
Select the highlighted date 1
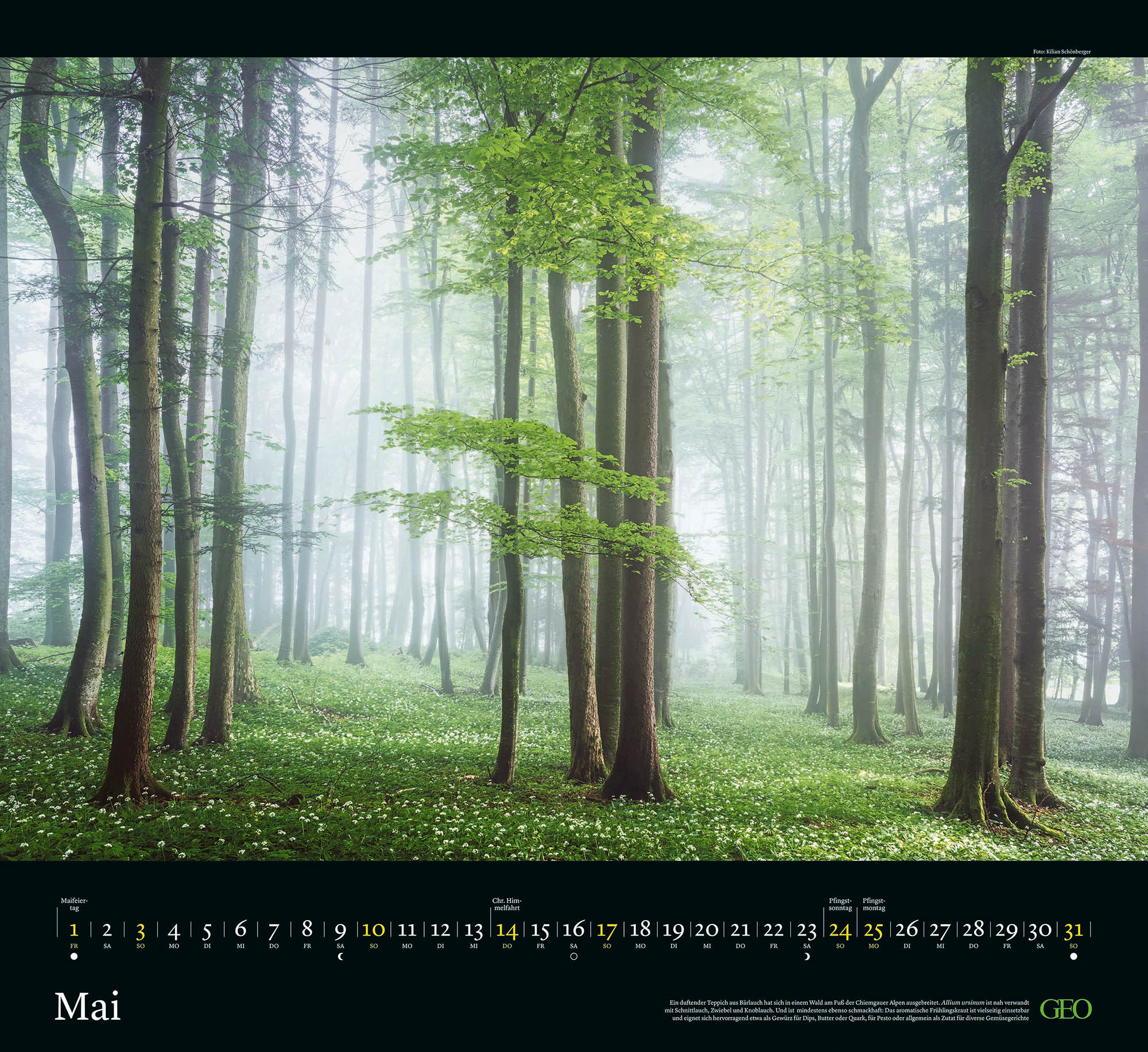73,930
